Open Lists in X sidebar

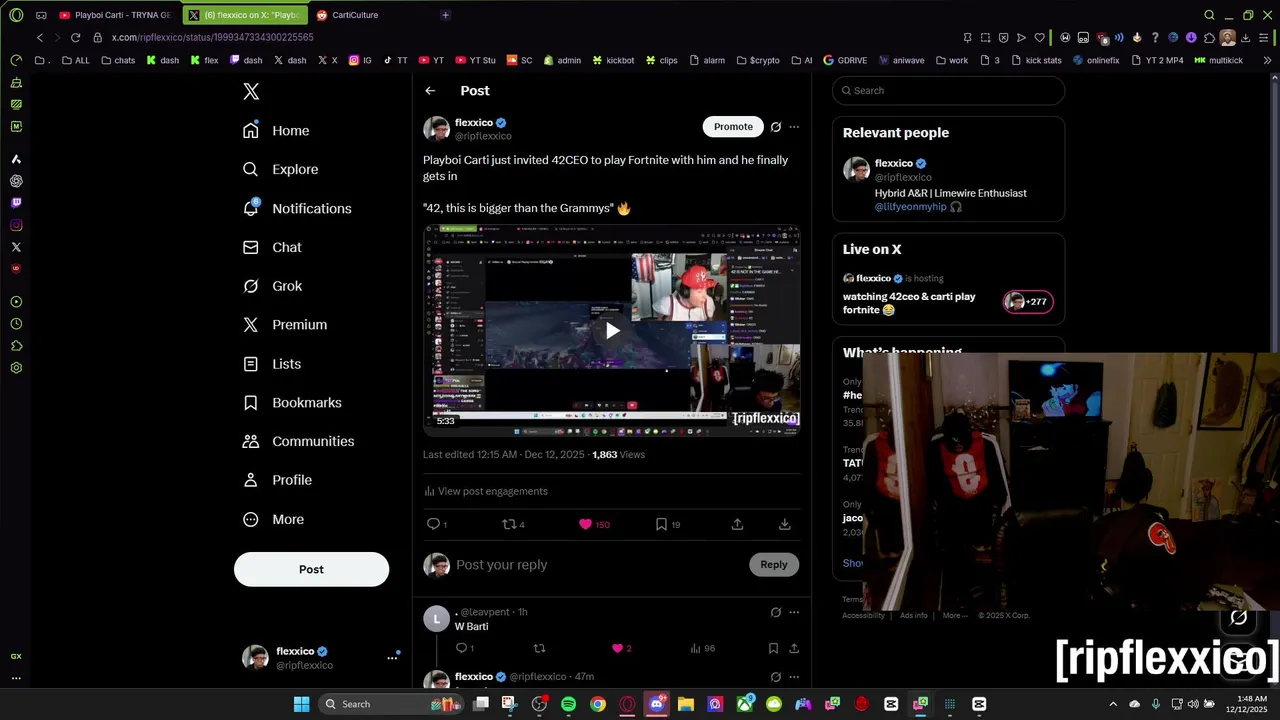point(272,364)
